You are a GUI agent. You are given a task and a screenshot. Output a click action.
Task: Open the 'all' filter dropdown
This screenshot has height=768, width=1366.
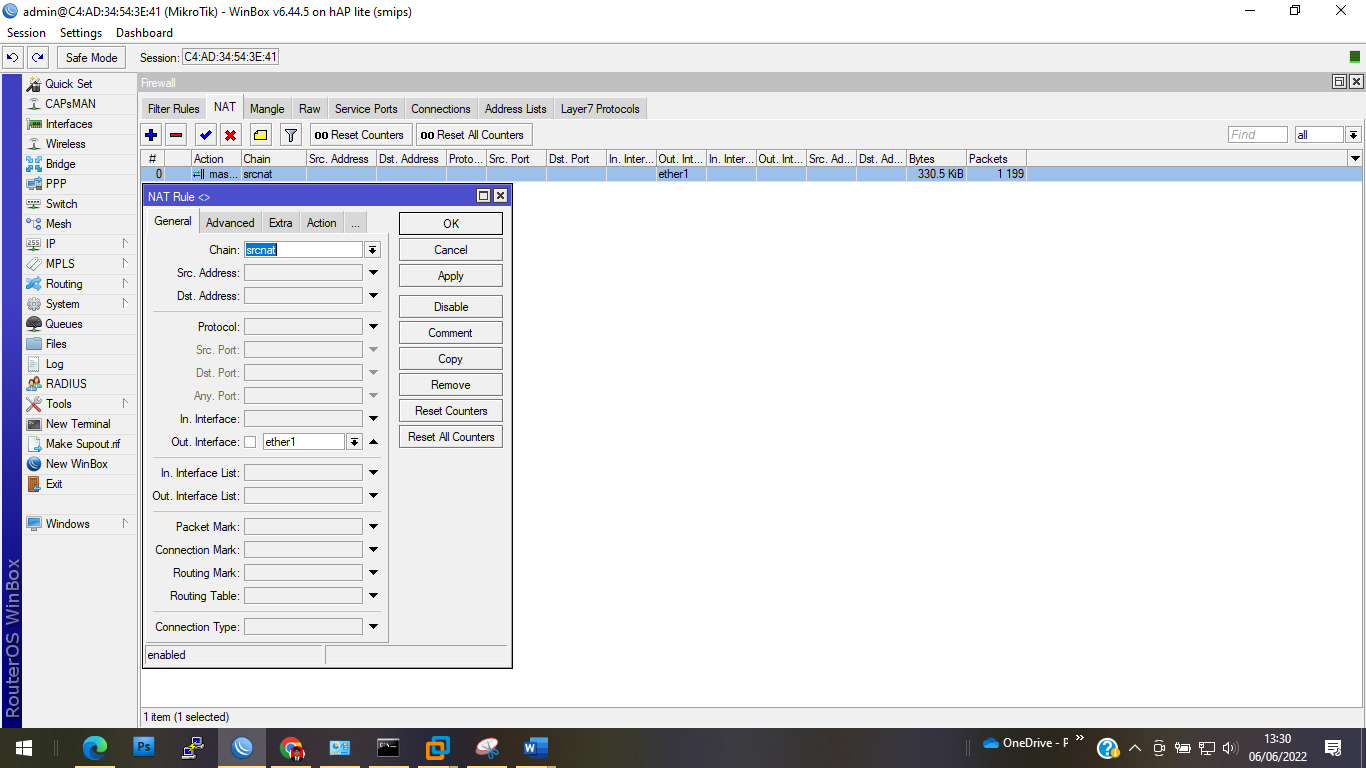[1353, 135]
